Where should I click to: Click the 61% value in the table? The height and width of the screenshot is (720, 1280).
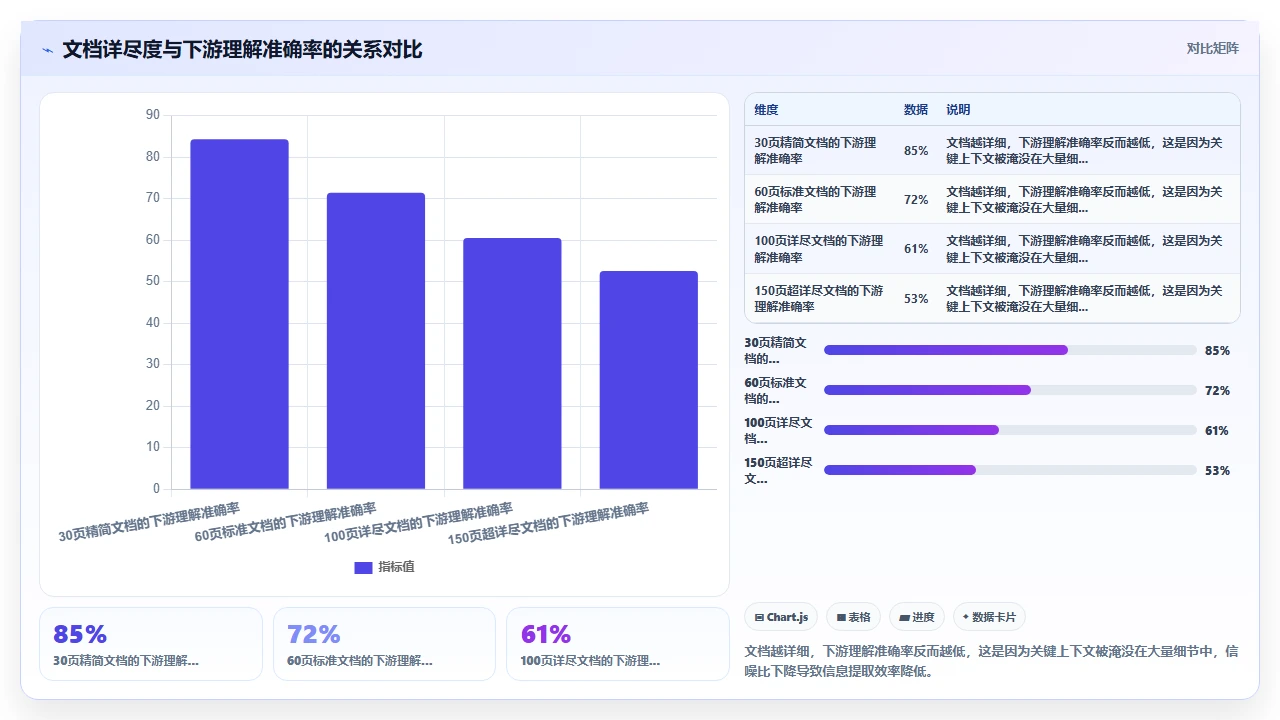pyautogui.click(x=916, y=249)
